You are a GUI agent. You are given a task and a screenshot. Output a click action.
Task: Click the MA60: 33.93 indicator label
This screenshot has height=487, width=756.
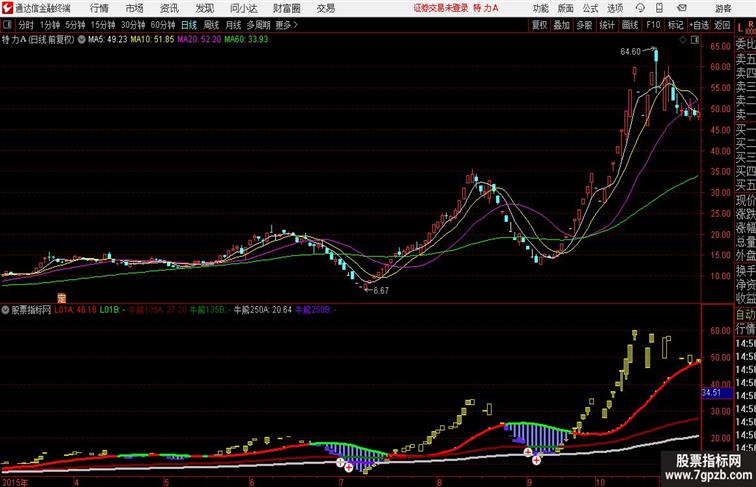coord(246,40)
